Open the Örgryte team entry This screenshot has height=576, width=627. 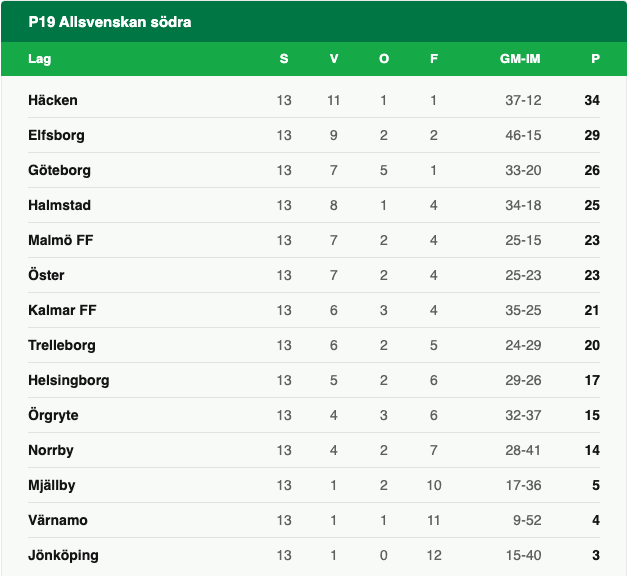pos(53,415)
